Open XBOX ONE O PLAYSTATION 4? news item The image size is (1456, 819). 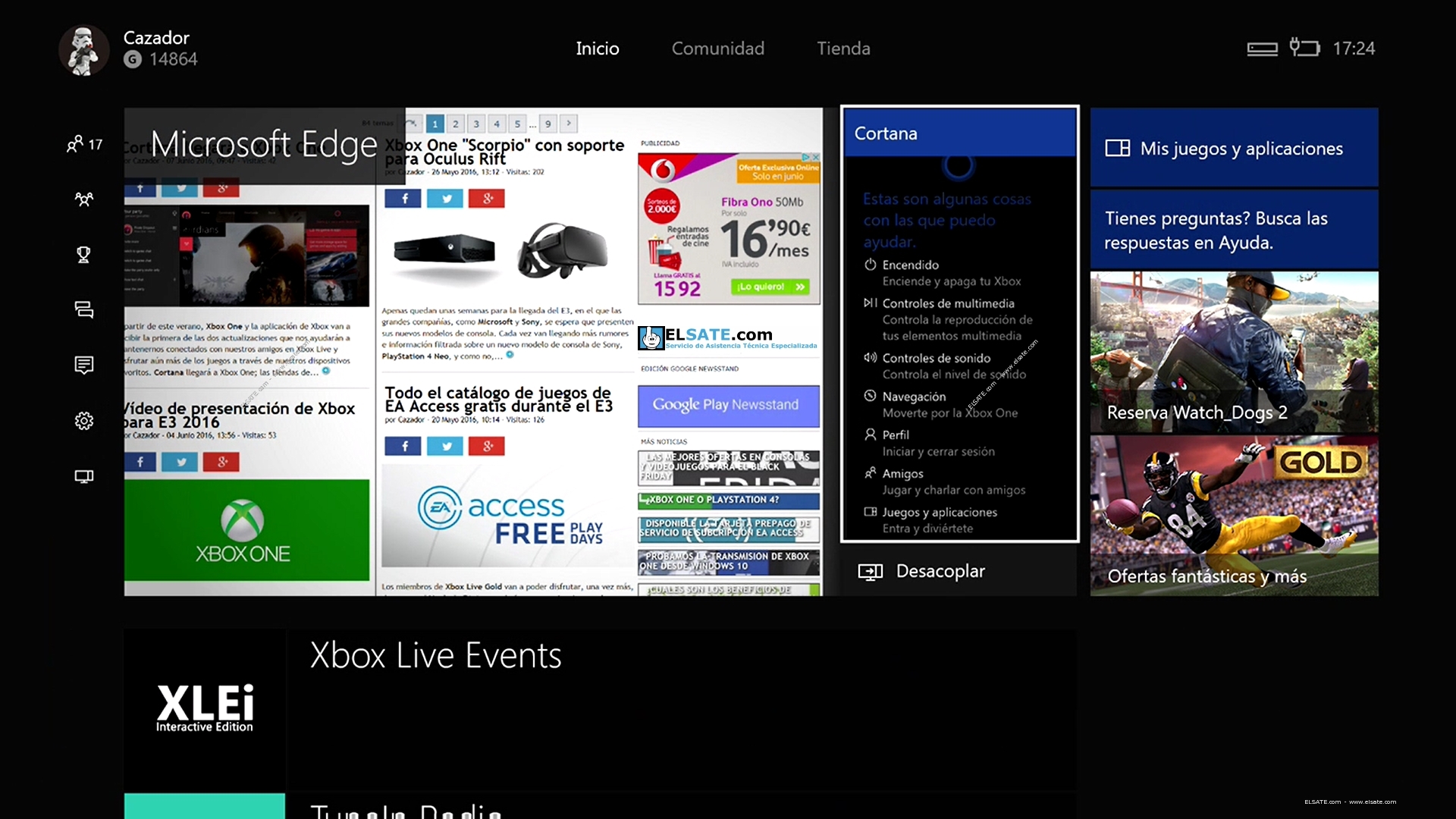click(728, 500)
